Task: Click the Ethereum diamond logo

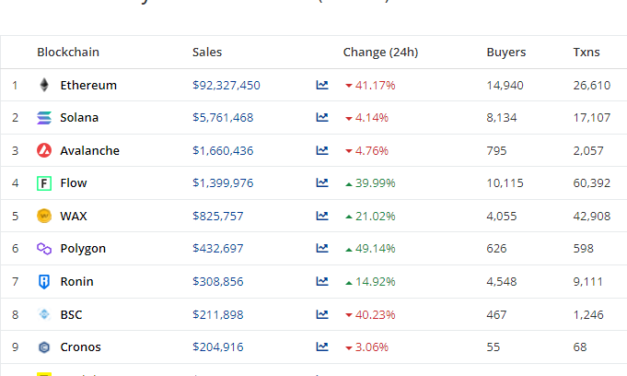Action: (x=44, y=85)
